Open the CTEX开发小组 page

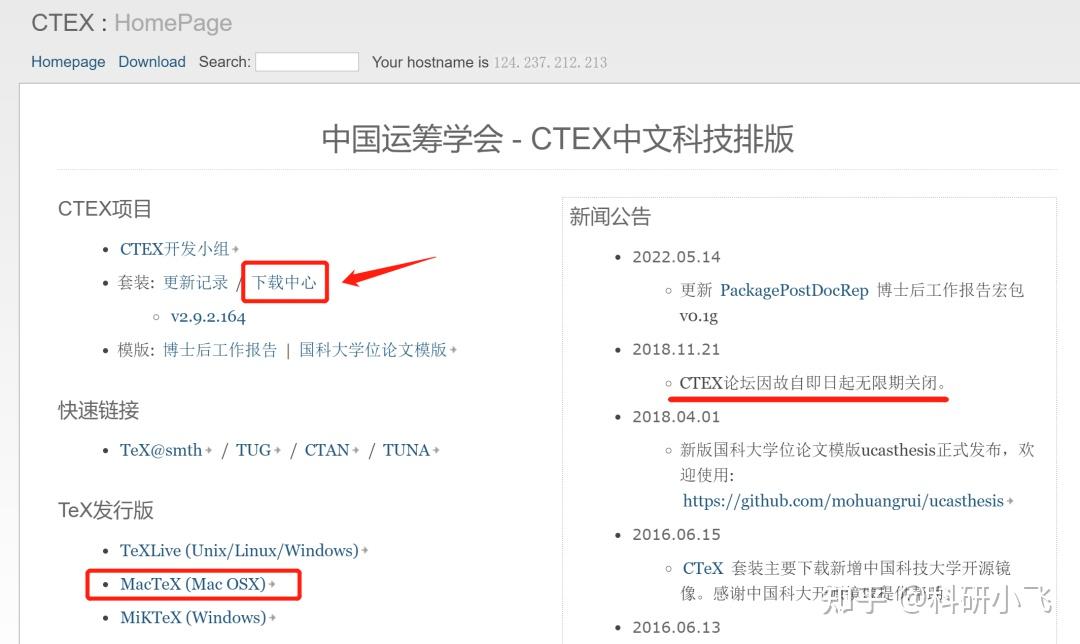[x=172, y=248]
